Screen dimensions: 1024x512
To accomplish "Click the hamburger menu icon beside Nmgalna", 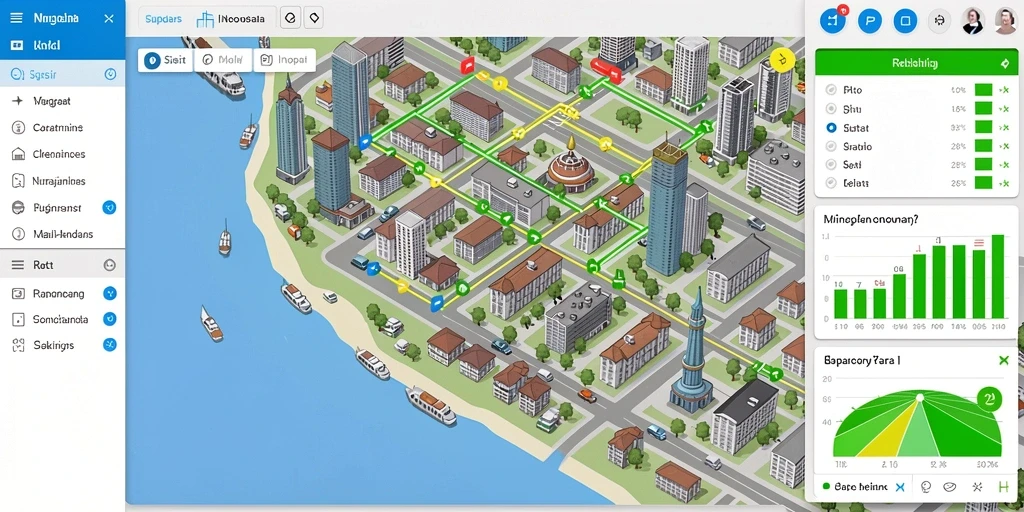I will point(16,18).
